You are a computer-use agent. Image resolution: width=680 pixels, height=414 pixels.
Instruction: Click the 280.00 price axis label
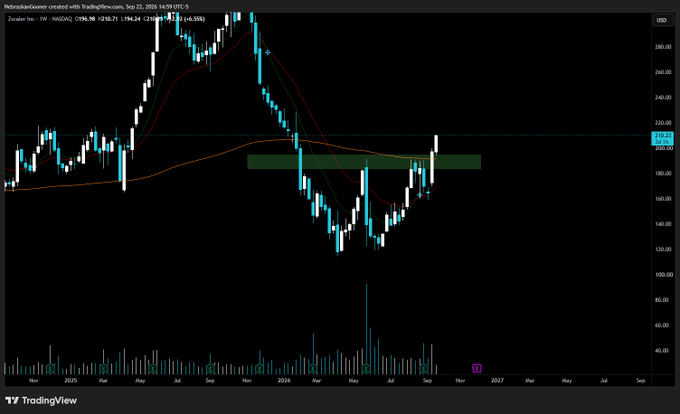tap(664, 47)
